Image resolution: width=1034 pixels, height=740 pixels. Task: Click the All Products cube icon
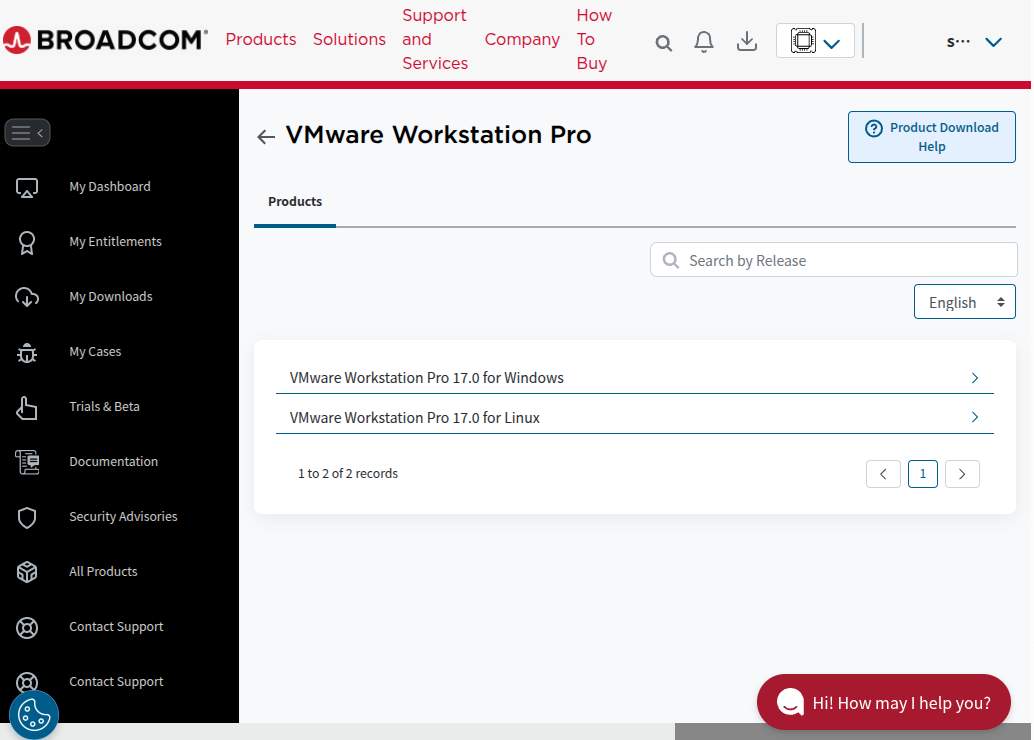tap(27, 572)
